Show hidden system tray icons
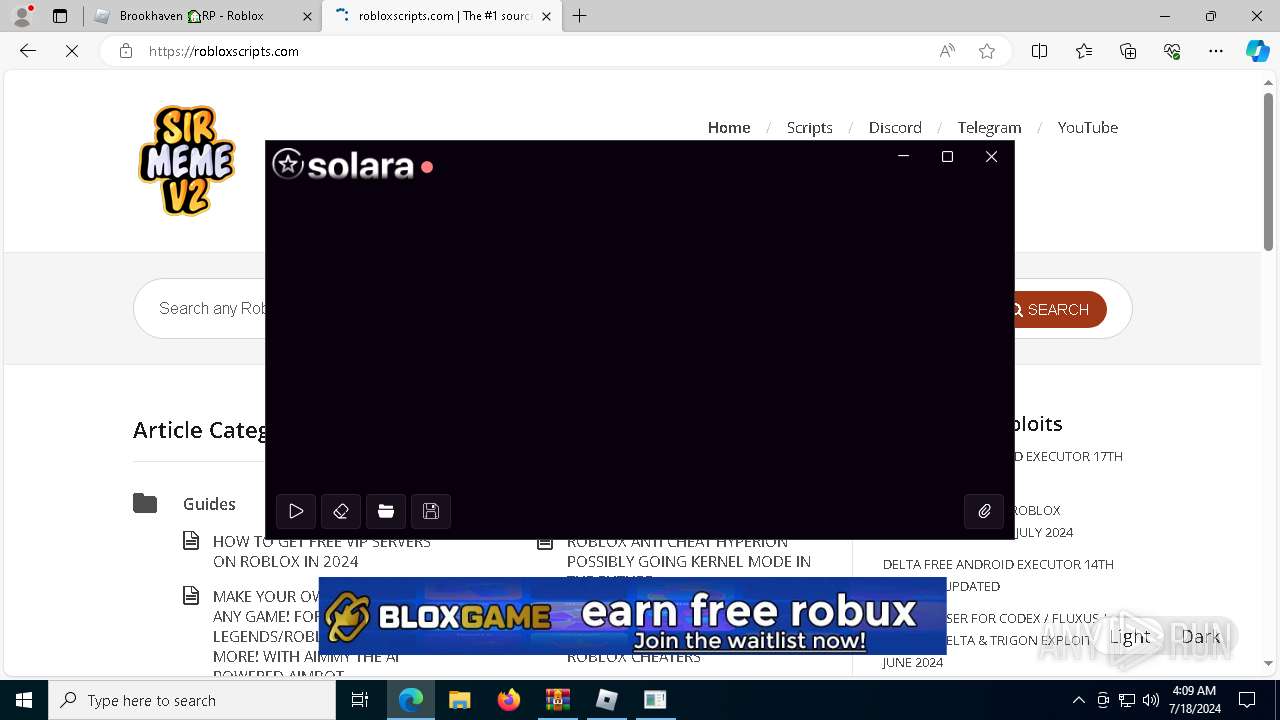Image resolution: width=1280 pixels, height=720 pixels. click(1078, 700)
